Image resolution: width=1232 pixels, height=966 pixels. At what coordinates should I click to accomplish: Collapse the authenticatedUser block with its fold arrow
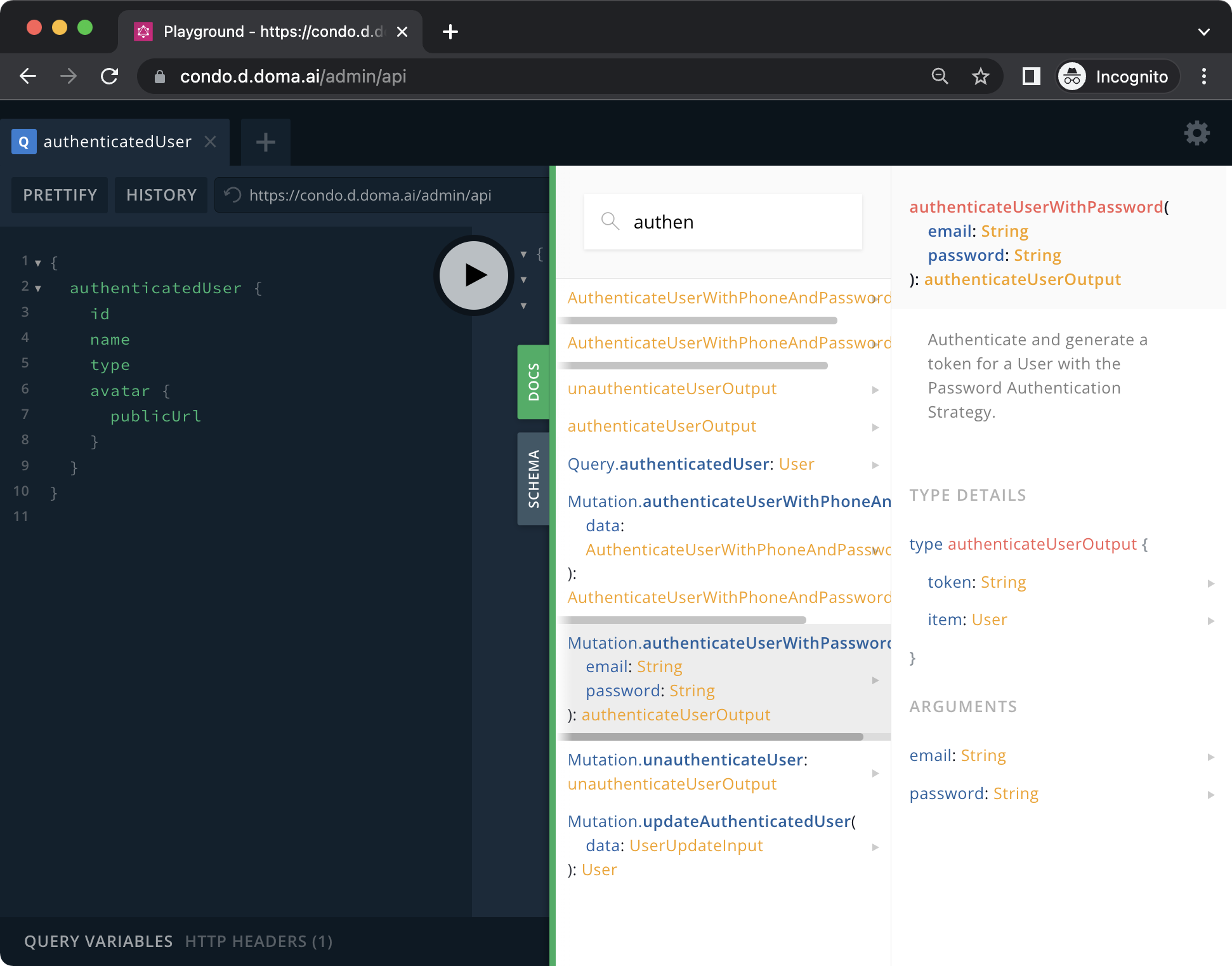[38, 288]
